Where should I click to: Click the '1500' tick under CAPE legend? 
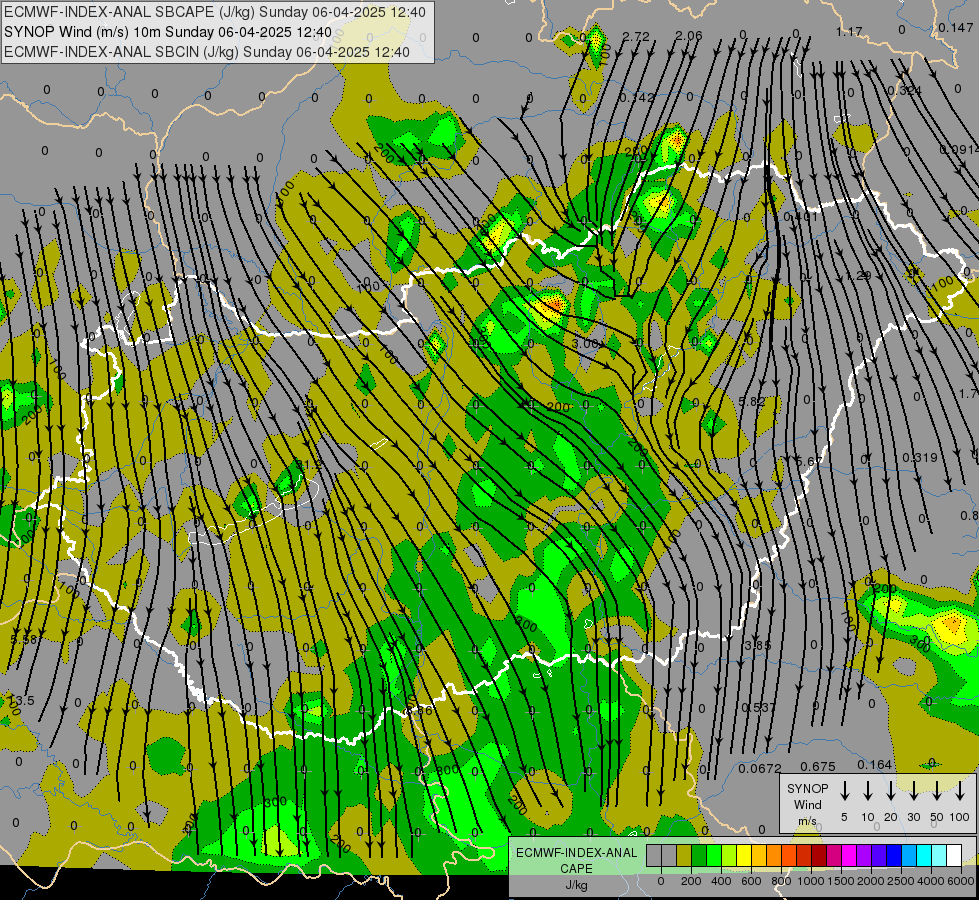pos(841,881)
